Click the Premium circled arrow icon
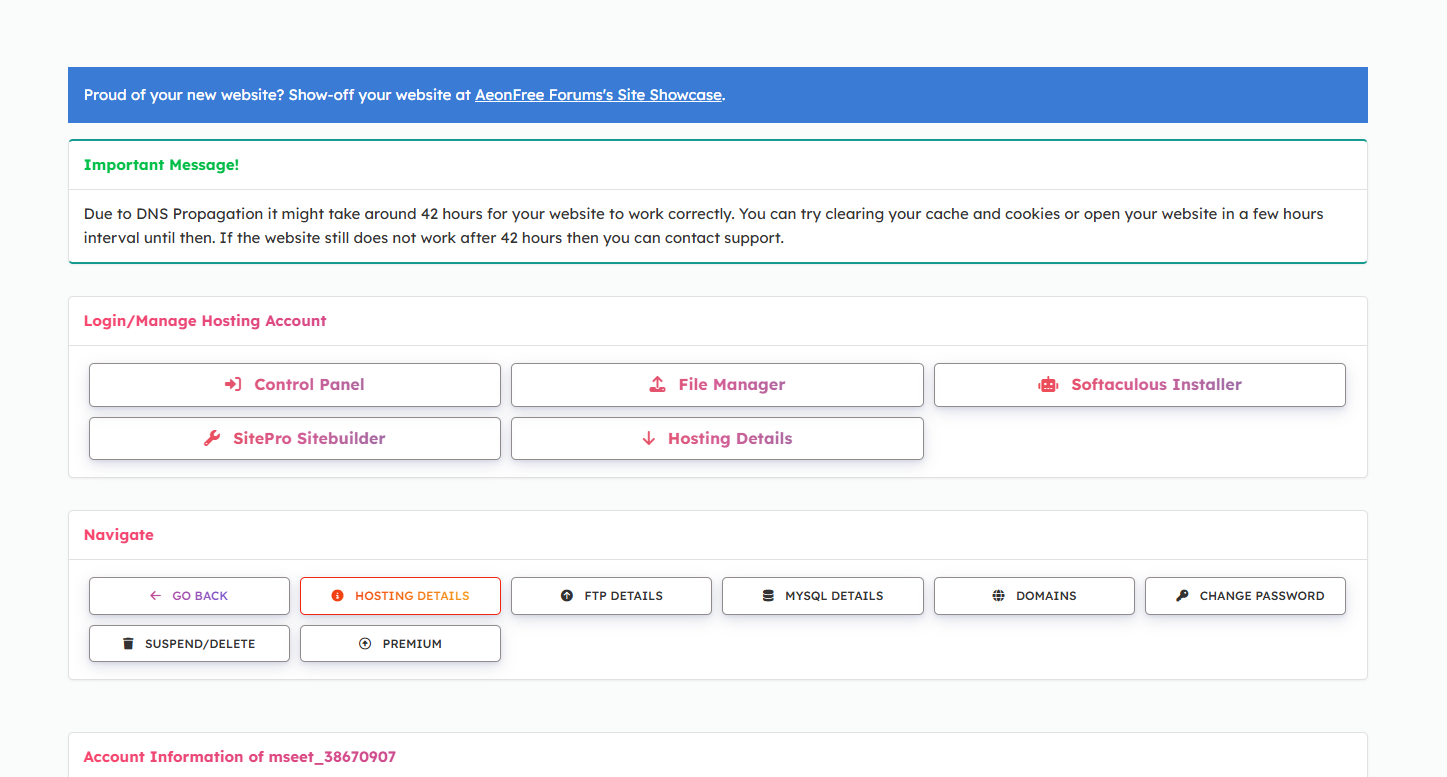 pos(365,643)
